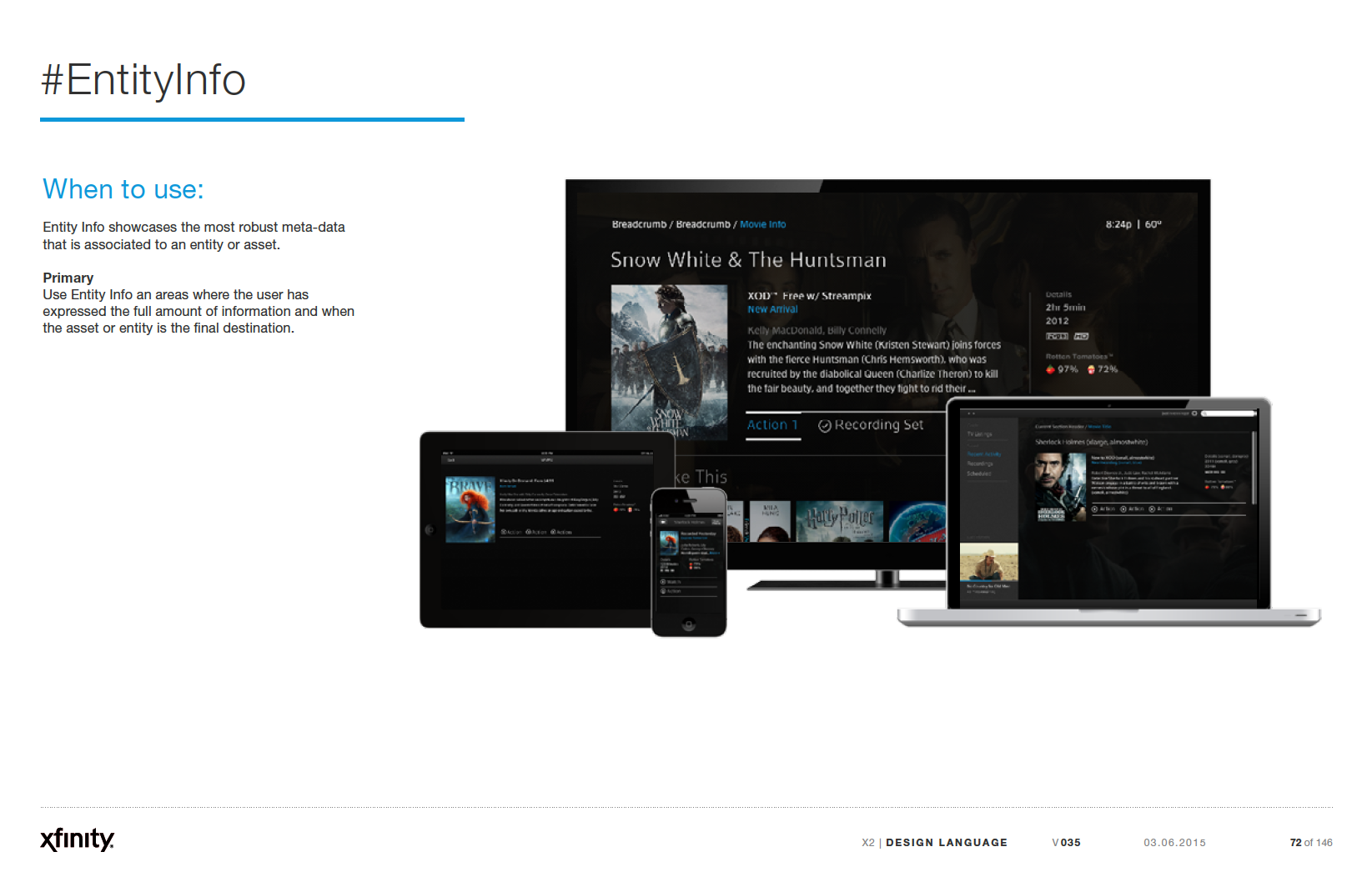The image size is (1372, 887).
Task: Tap the Back button on the tablet
Action: click(x=450, y=460)
